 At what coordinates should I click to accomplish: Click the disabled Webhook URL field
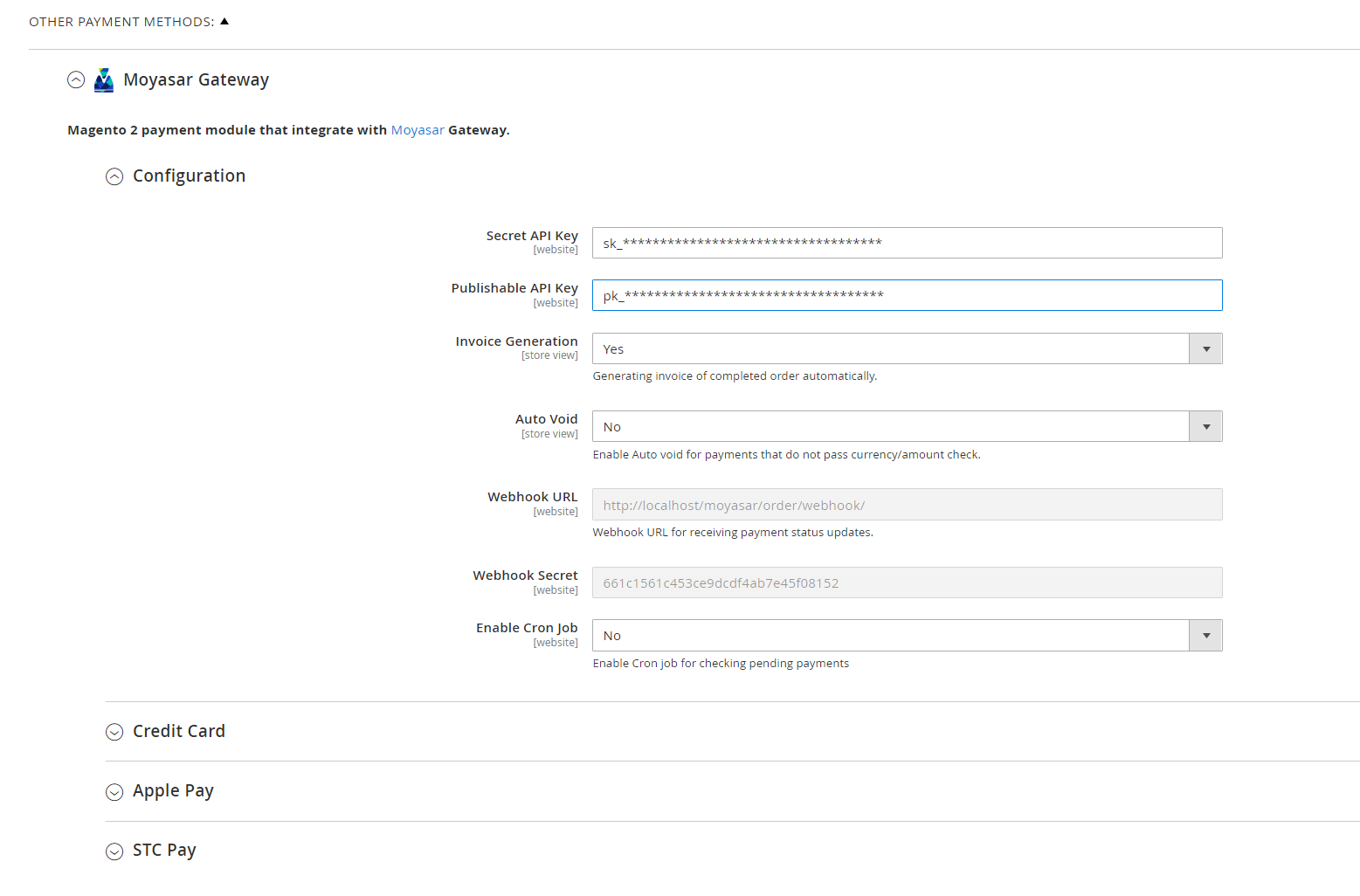tap(907, 505)
